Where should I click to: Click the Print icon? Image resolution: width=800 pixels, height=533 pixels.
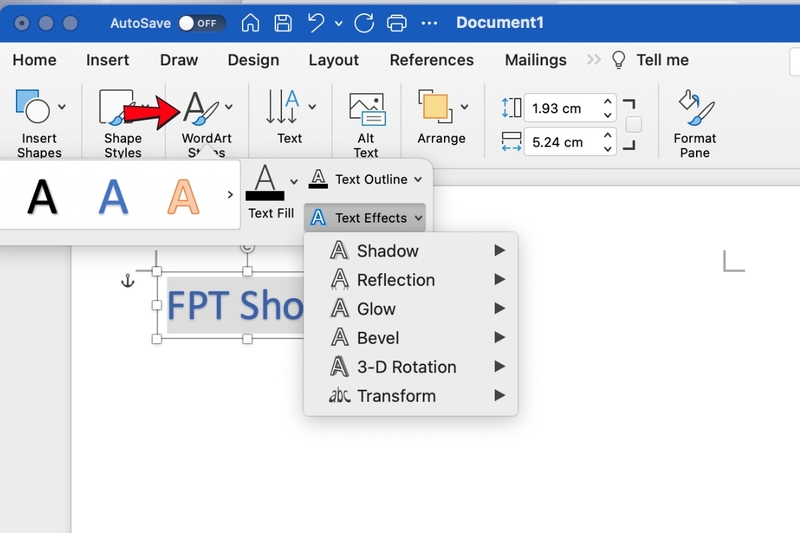tap(397, 23)
